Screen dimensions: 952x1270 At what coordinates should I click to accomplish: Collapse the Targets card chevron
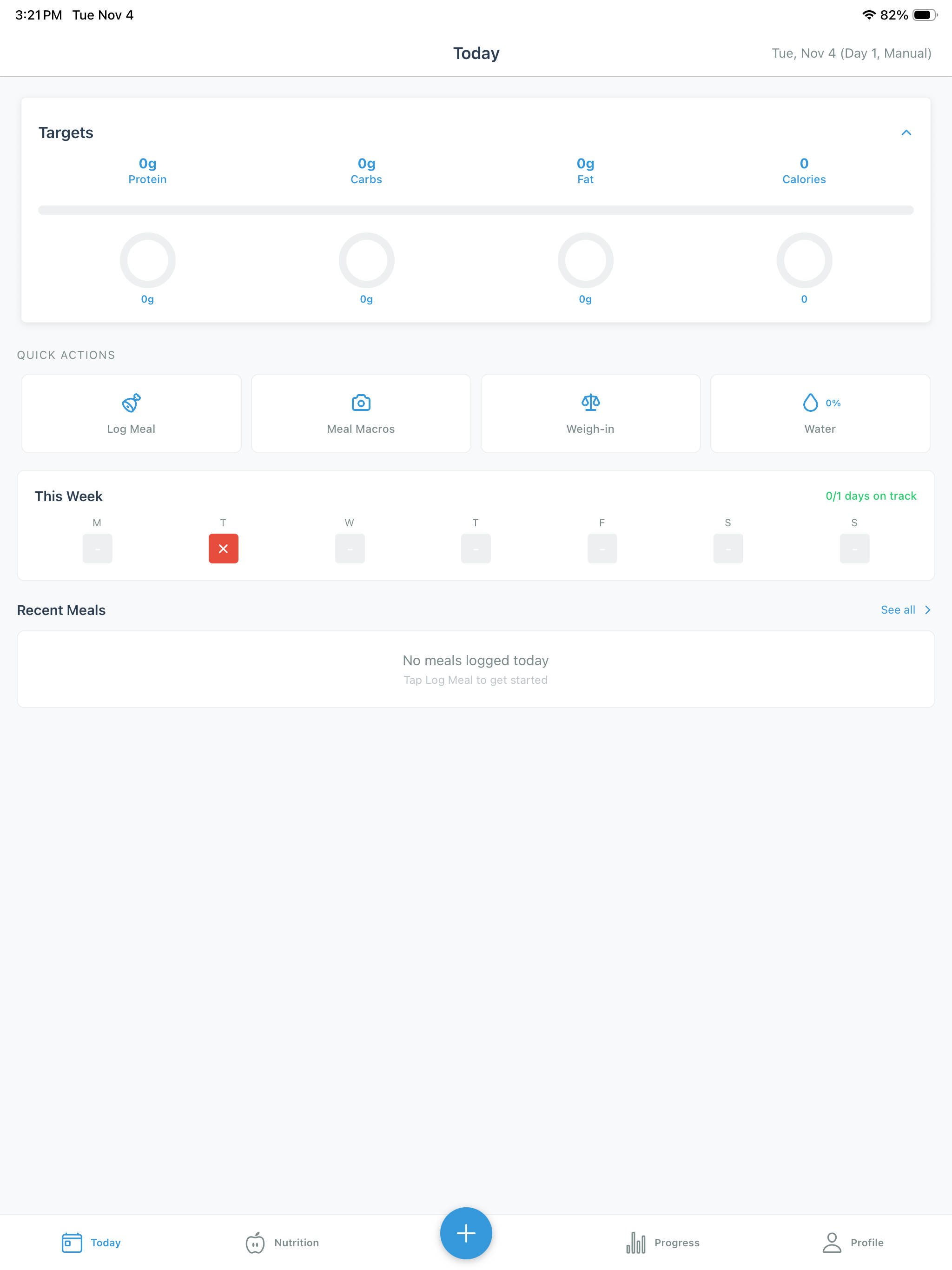pos(906,132)
